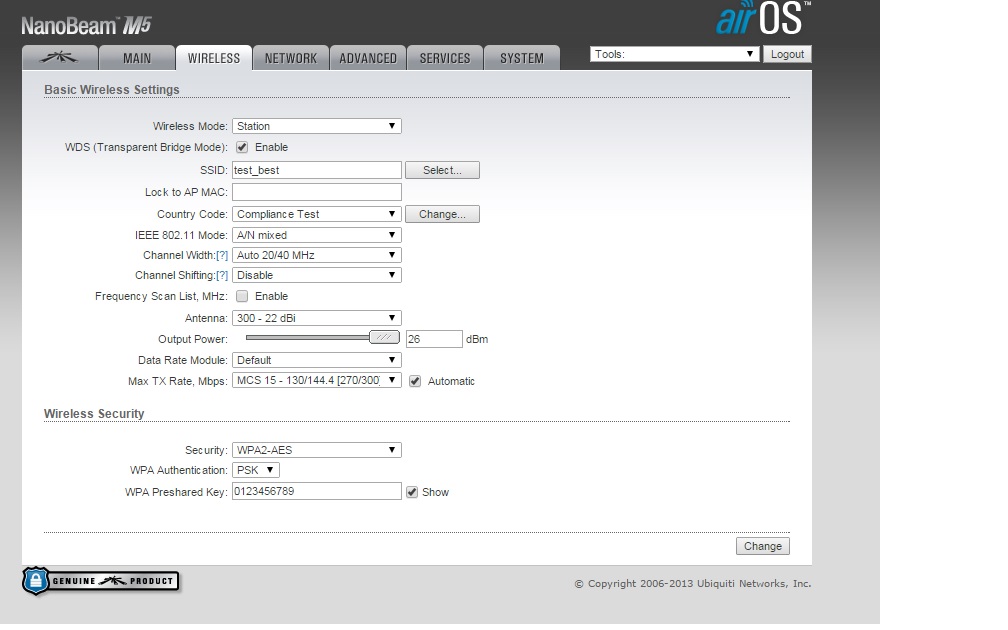Go to the SERVICES tab
Viewport: 1008px width, 630px height.
pyautogui.click(x=445, y=58)
